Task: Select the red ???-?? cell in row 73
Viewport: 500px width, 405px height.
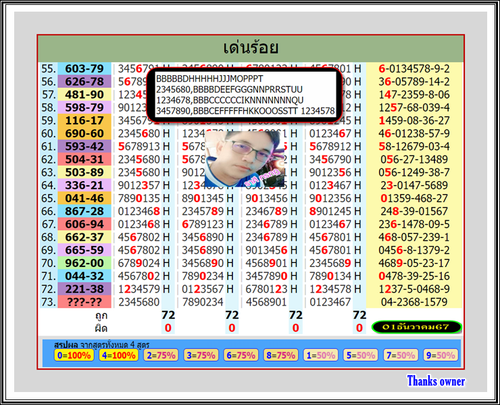Action: (x=84, y=302)
